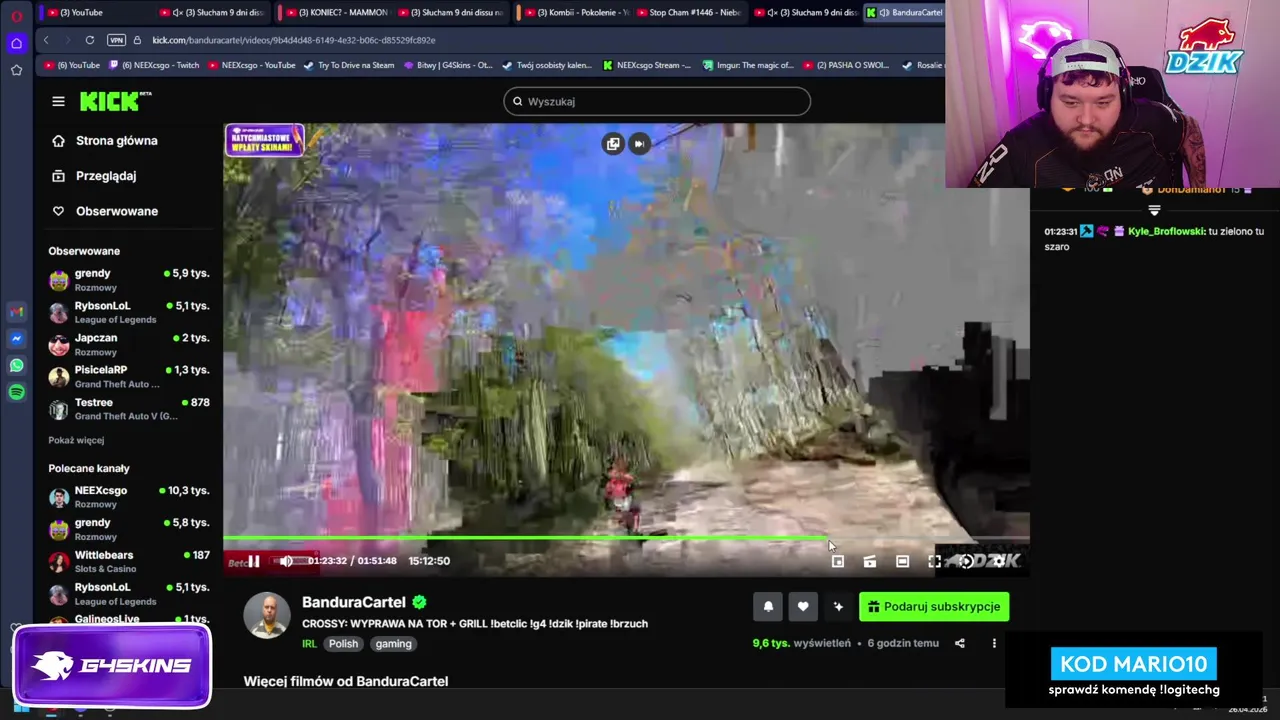1280x720 pixels.
Task: Open WhatsApp in Opera sidebar
Action: tap(16, 366)
